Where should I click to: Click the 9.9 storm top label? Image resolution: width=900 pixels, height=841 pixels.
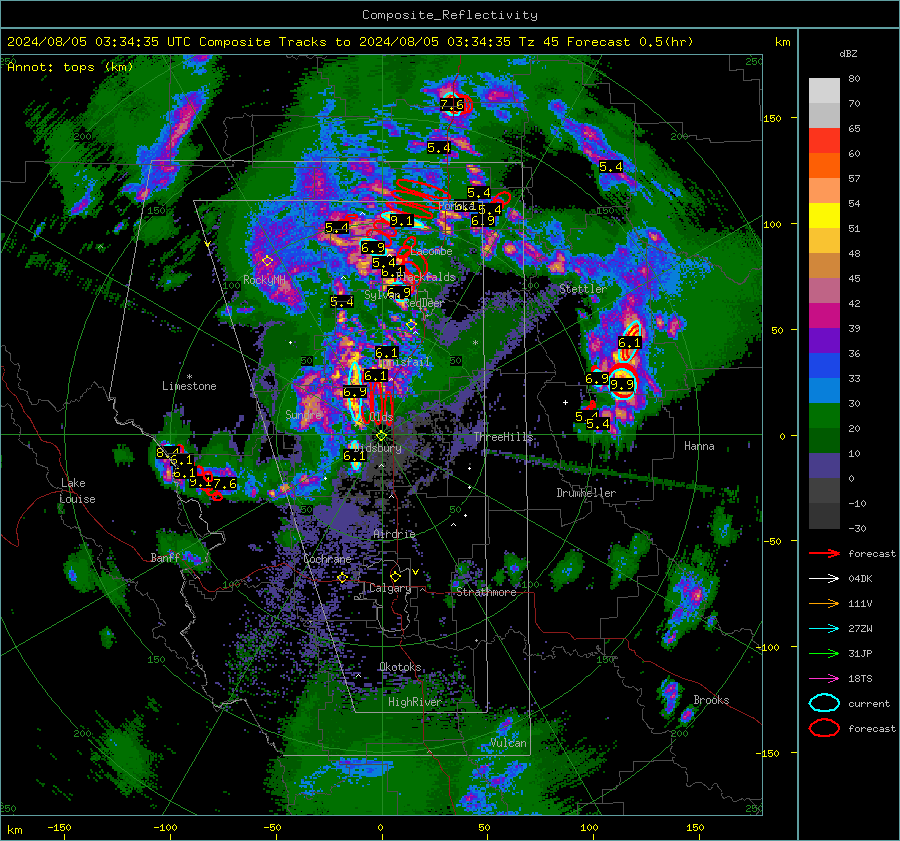(622, 385)
